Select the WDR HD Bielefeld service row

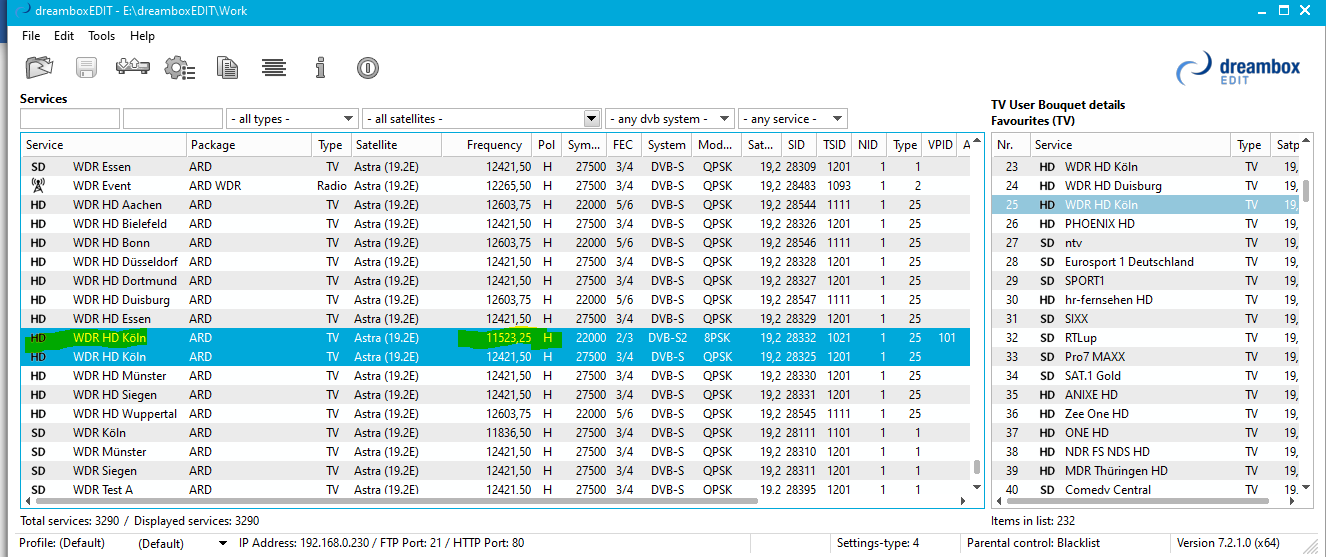click(x=496, y=224)
